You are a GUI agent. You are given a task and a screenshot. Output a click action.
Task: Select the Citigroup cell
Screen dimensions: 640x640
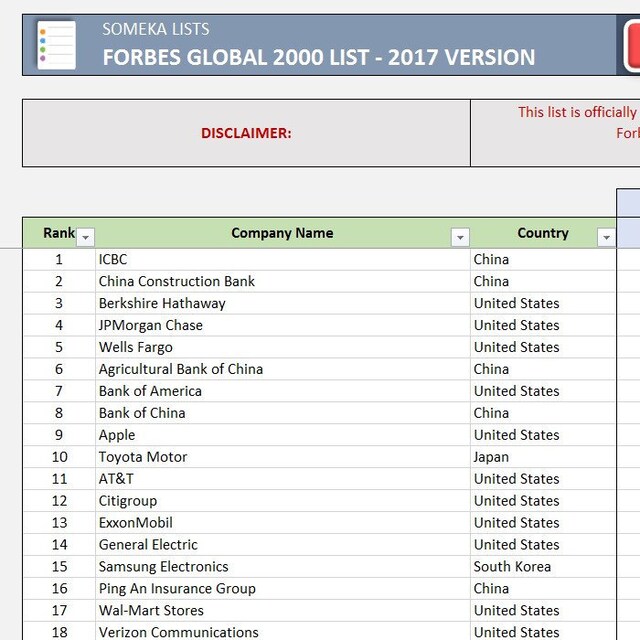coord(282,501)
